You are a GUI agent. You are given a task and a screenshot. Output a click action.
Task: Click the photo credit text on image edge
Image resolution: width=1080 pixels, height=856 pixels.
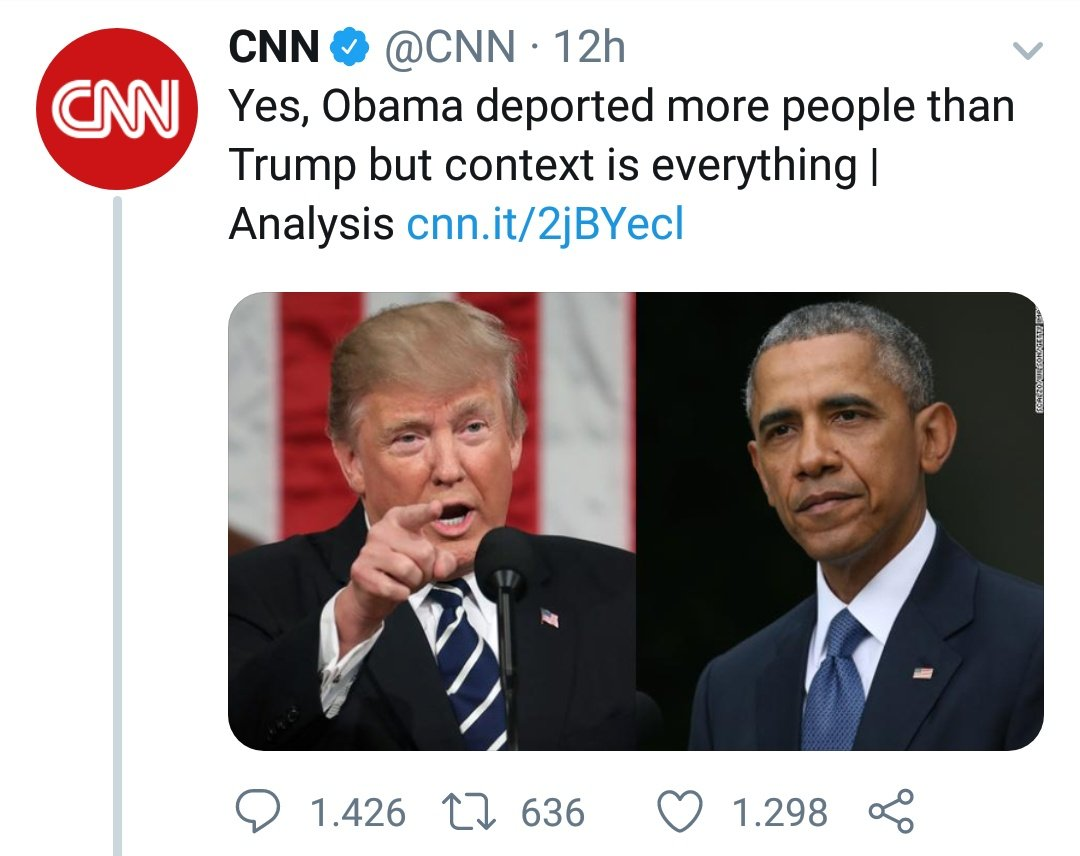(1039, 361)
